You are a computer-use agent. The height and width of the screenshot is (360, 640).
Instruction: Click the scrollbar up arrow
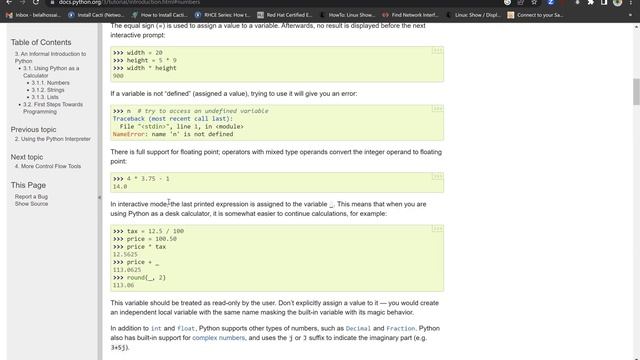[x=636, y=27]
